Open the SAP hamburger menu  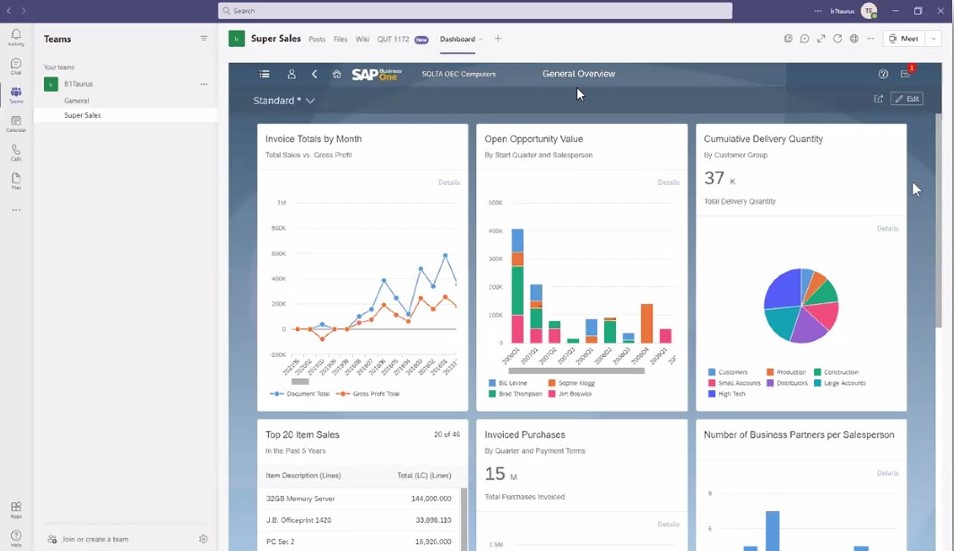pos(264,74)
